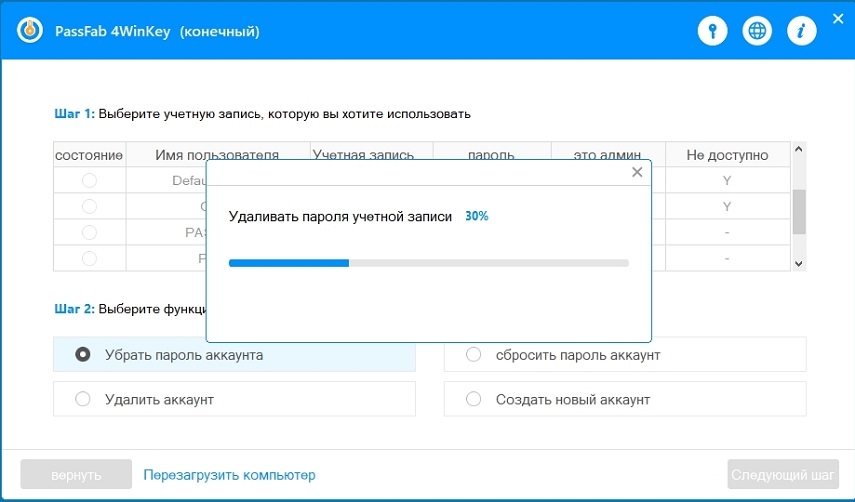Click the "Не доступно" column header
This screenshot has height=502, width=855.
click(x=727, y=155)
